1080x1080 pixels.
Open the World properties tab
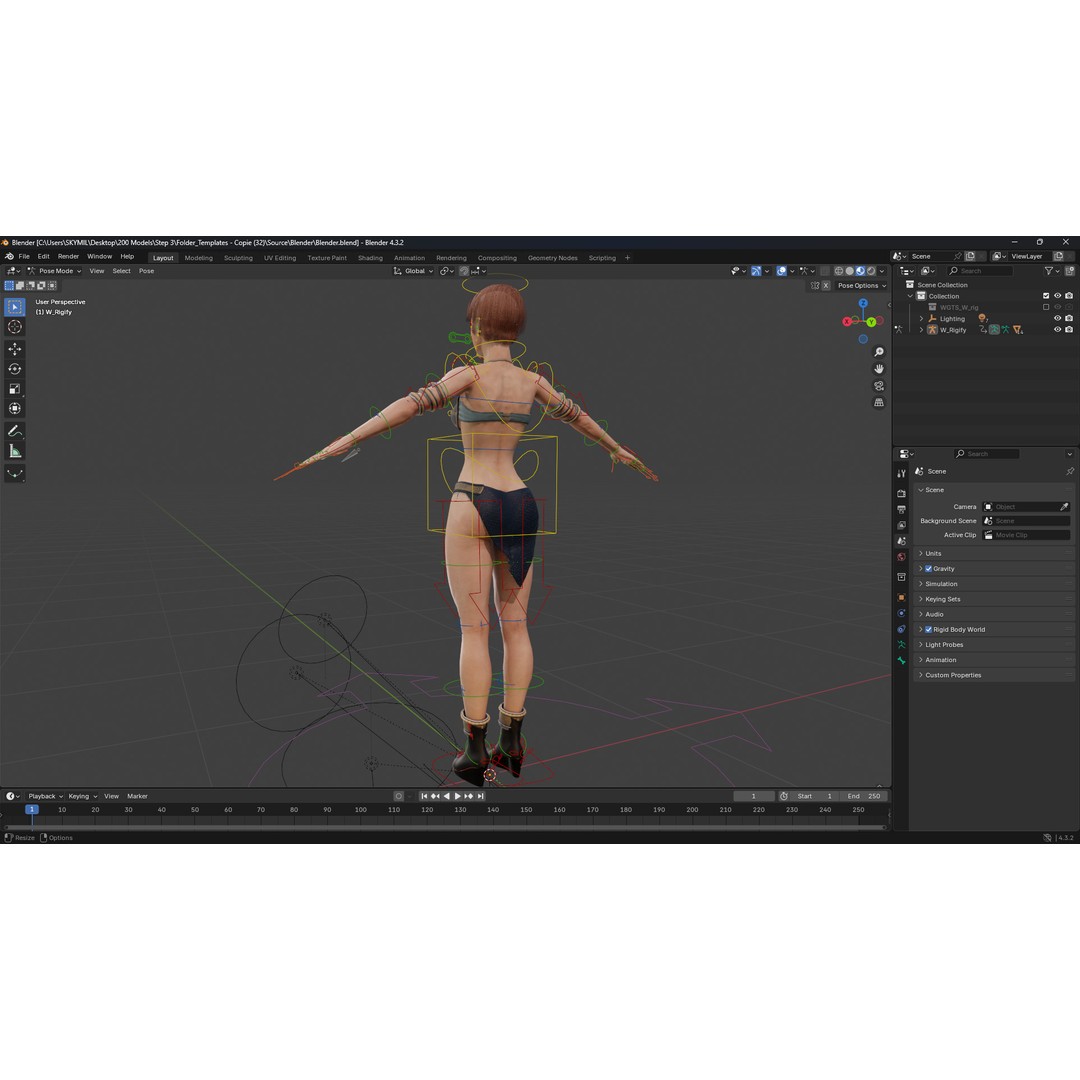901,557
